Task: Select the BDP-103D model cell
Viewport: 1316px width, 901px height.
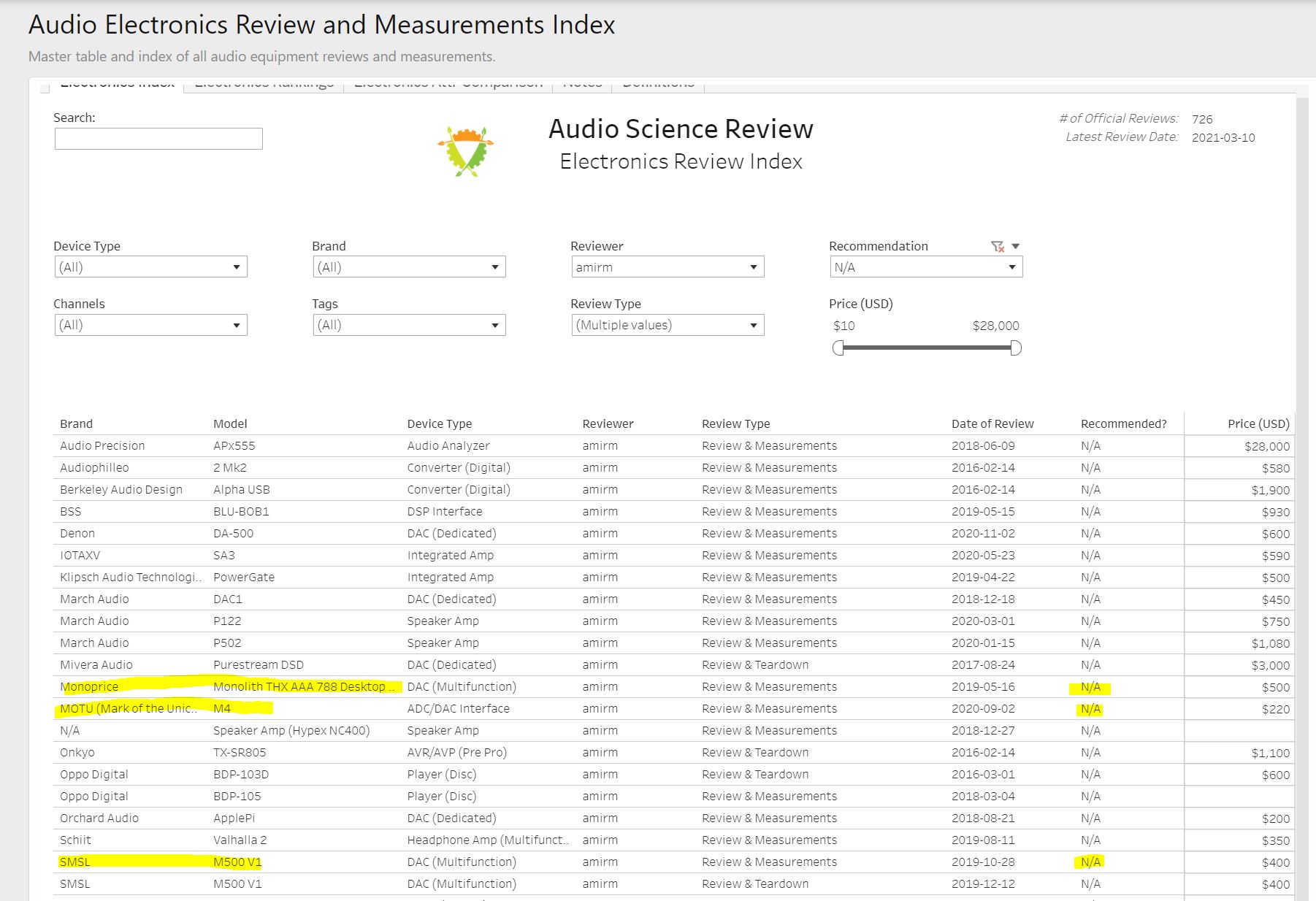Action: pyautogui.click(x=241, y=774)
